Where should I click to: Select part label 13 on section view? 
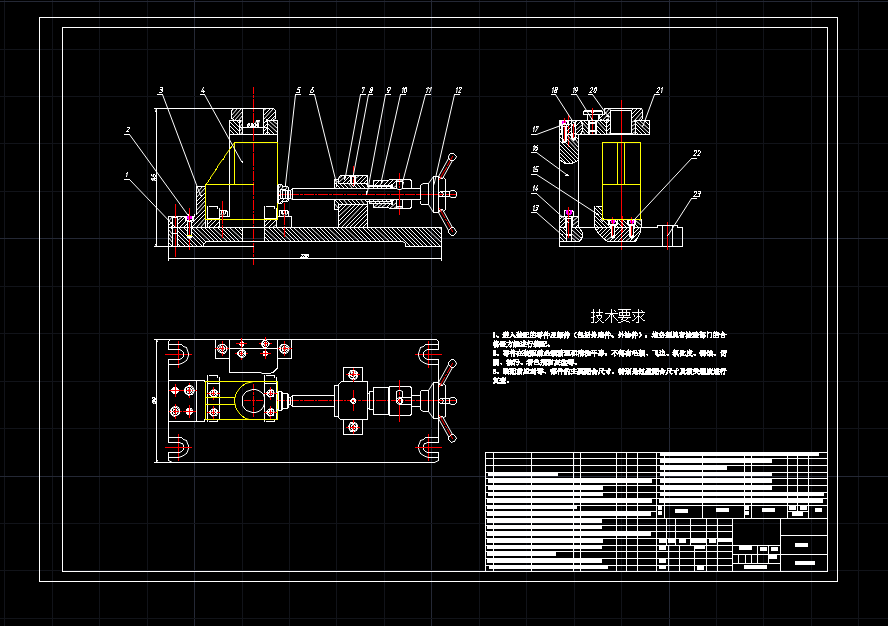click(535, 208)
